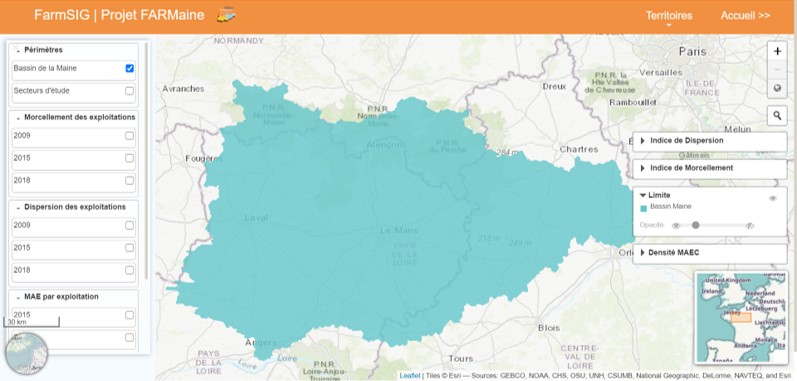Click the globe default extent icon
Screen dimensions: 797x381
click(777, 88)
